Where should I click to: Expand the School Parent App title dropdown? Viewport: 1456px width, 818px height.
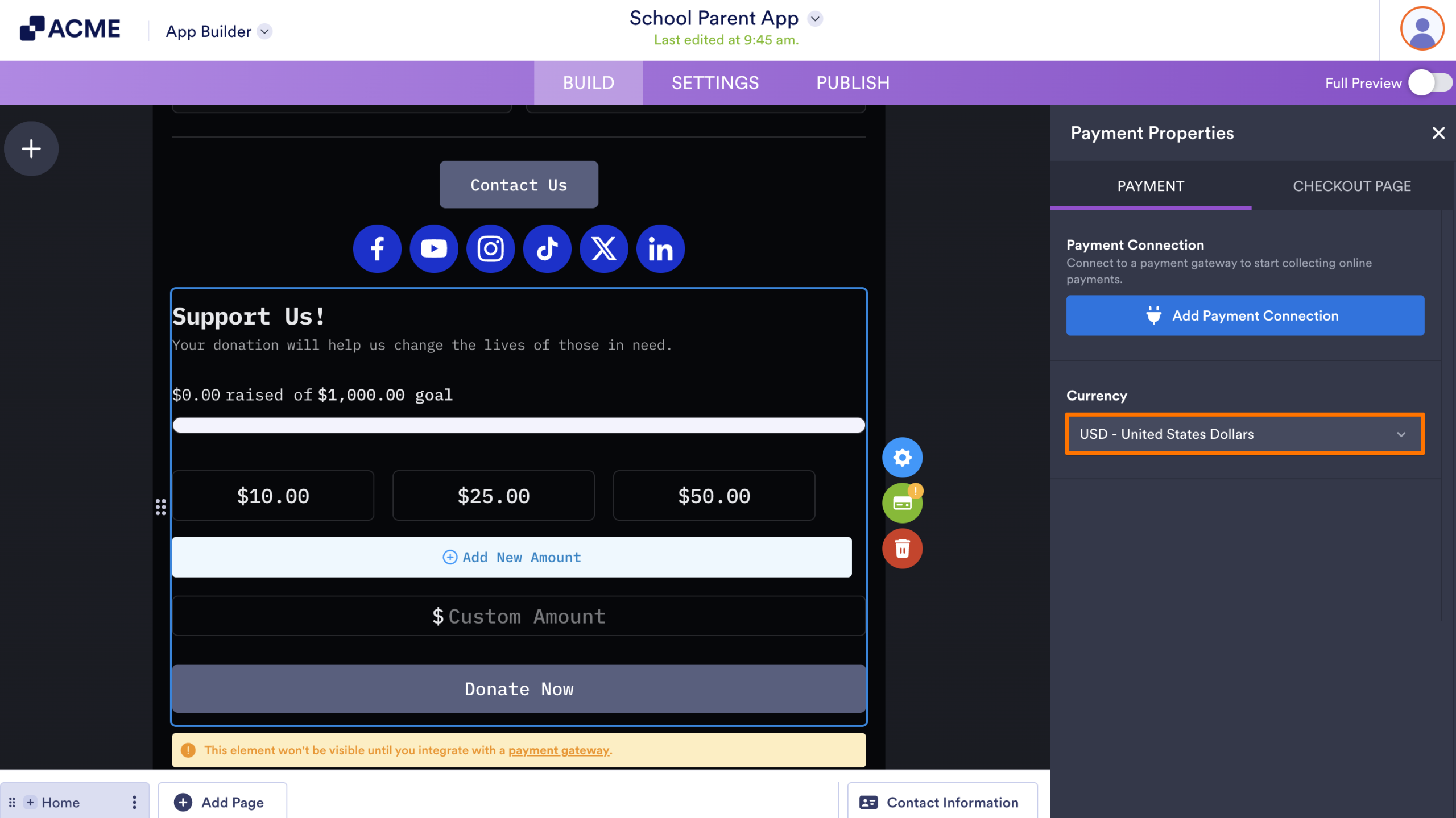815,19
